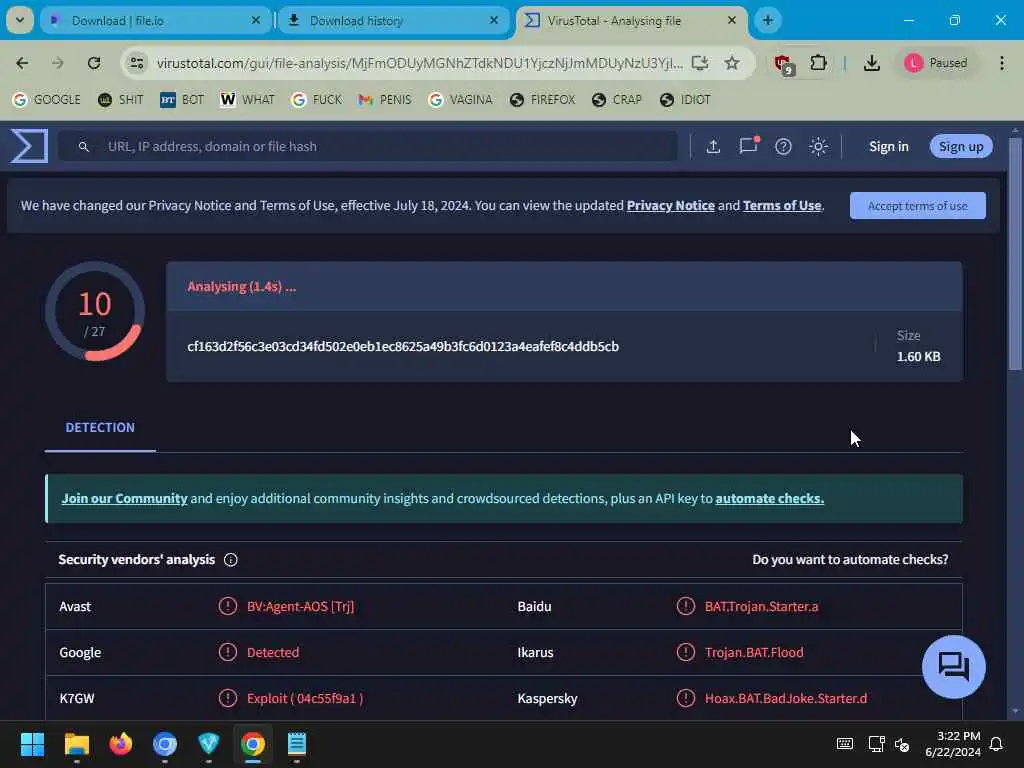Click the BV:Agent-AOS [Trj] detection

pyautogui.click(x=300, y=606)
